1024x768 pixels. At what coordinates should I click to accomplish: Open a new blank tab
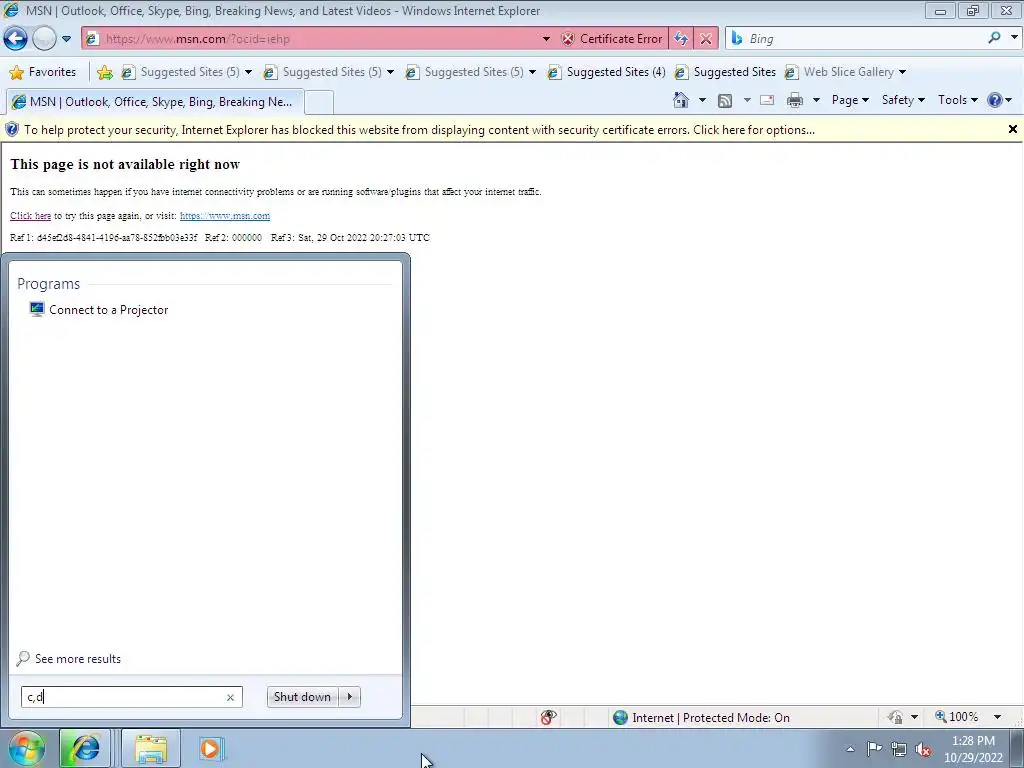point(319,103)
